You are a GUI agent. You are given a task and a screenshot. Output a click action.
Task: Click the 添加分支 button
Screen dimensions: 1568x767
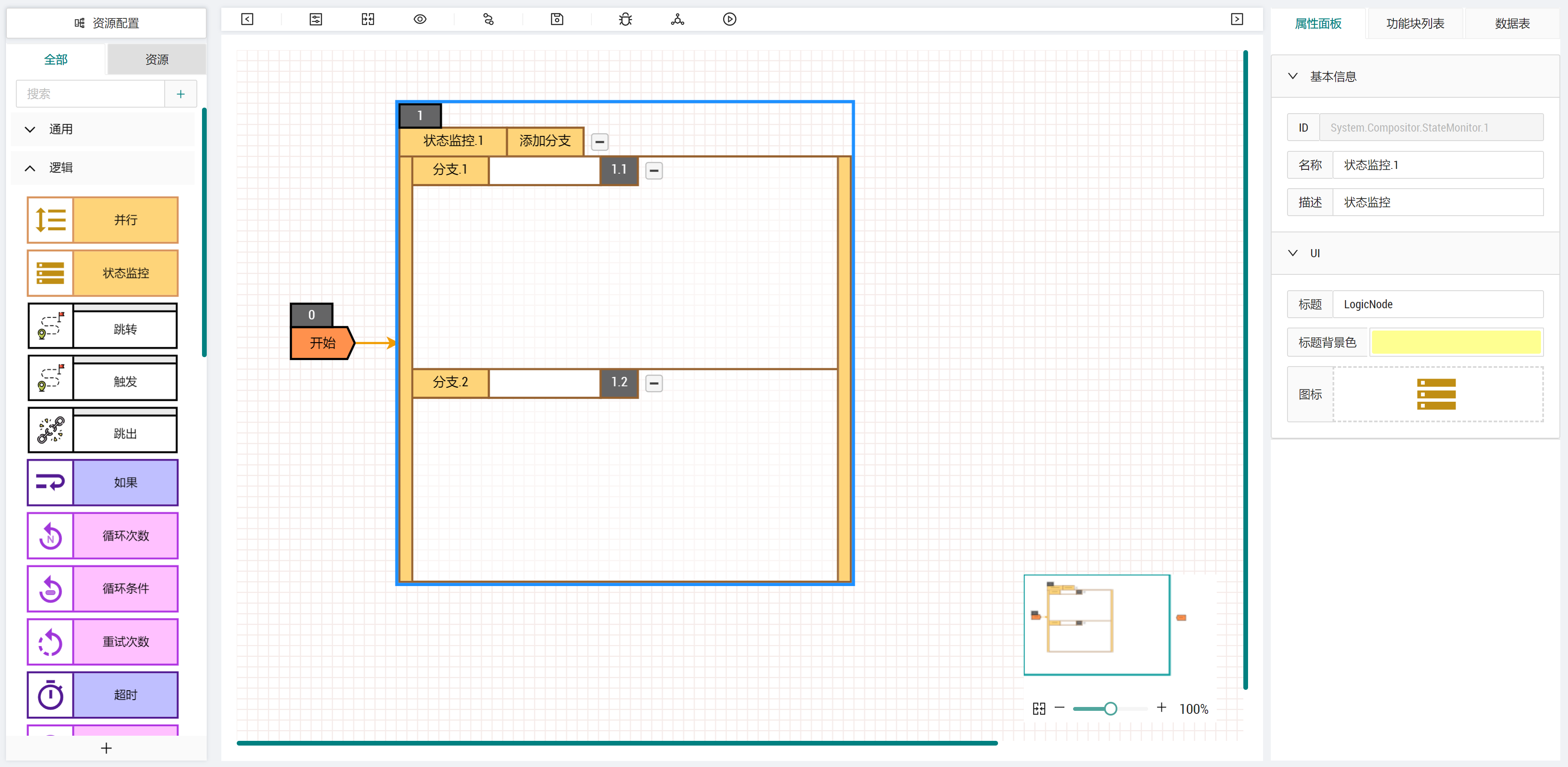pyautogui.click(x=544, y=141)
